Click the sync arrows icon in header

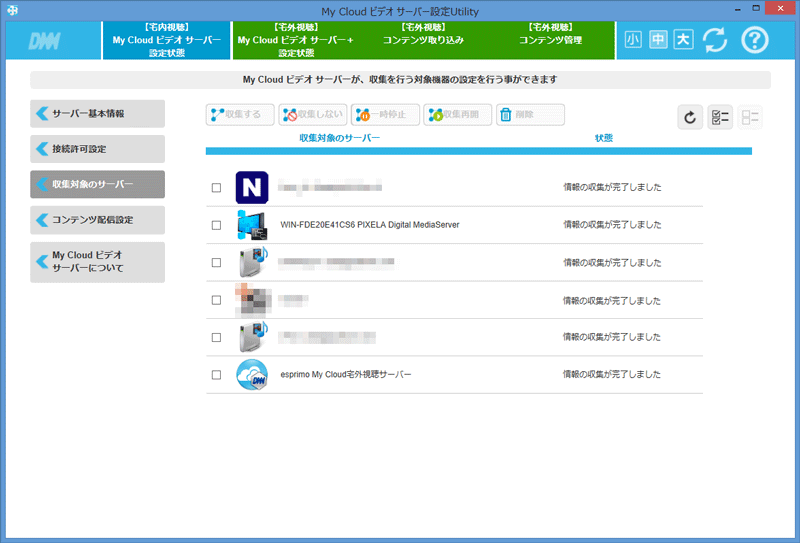tap(714, 40)
